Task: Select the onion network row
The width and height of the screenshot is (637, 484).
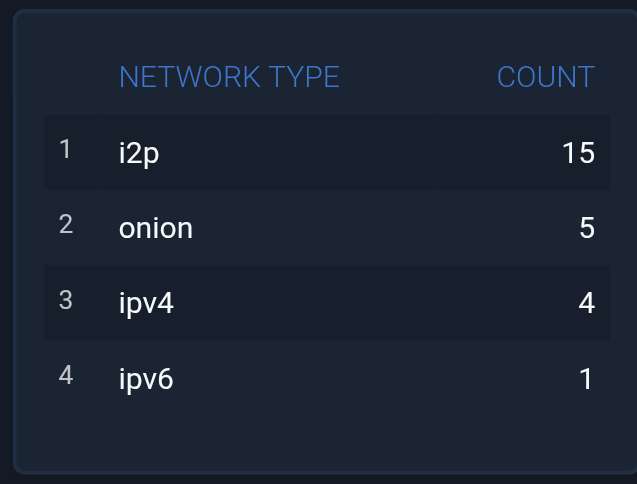Action: point(327,228)
